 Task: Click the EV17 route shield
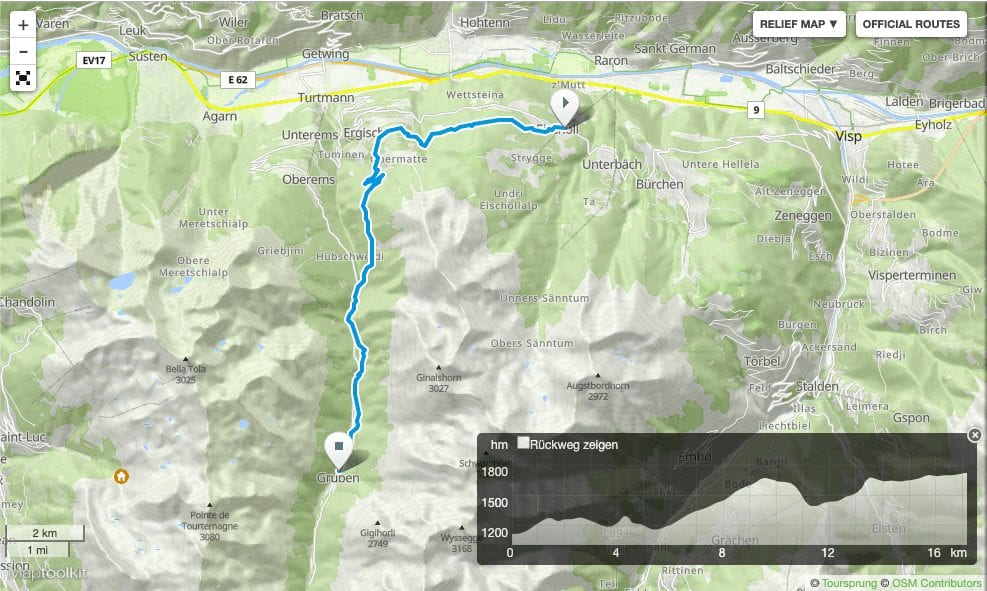[94, 60]
